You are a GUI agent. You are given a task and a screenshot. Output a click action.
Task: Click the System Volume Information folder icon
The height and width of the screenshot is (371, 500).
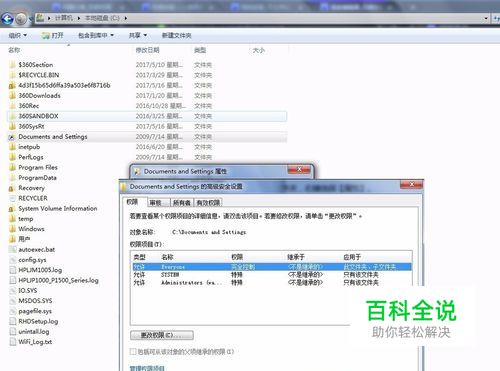click(12, 209)
